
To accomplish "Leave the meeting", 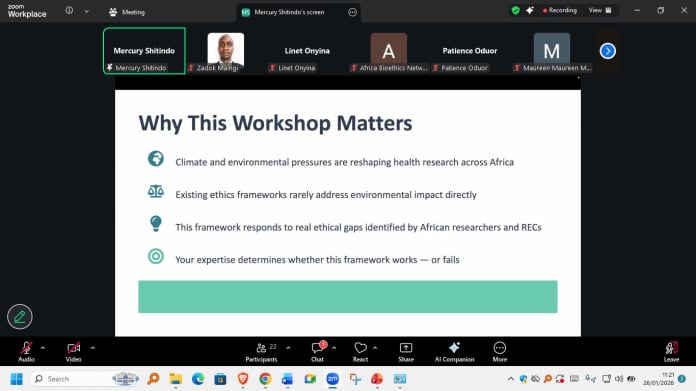I will tap(671, 352).
